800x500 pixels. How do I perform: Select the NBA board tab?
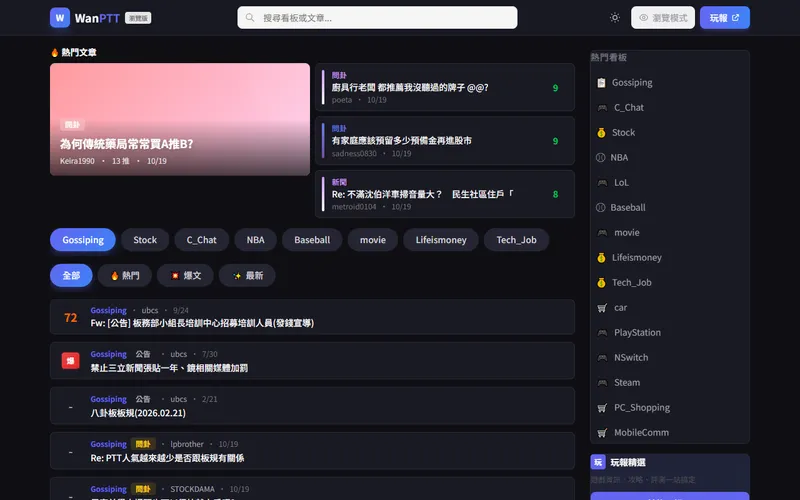(256, 240)
